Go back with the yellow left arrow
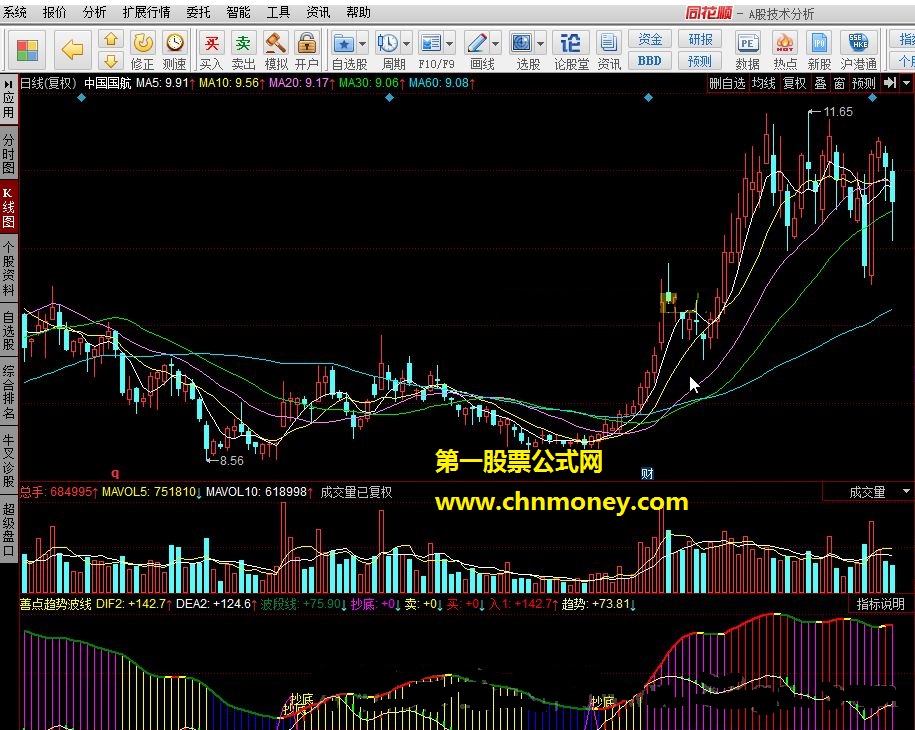The image size is (915, 730). (x=72, y=50)
